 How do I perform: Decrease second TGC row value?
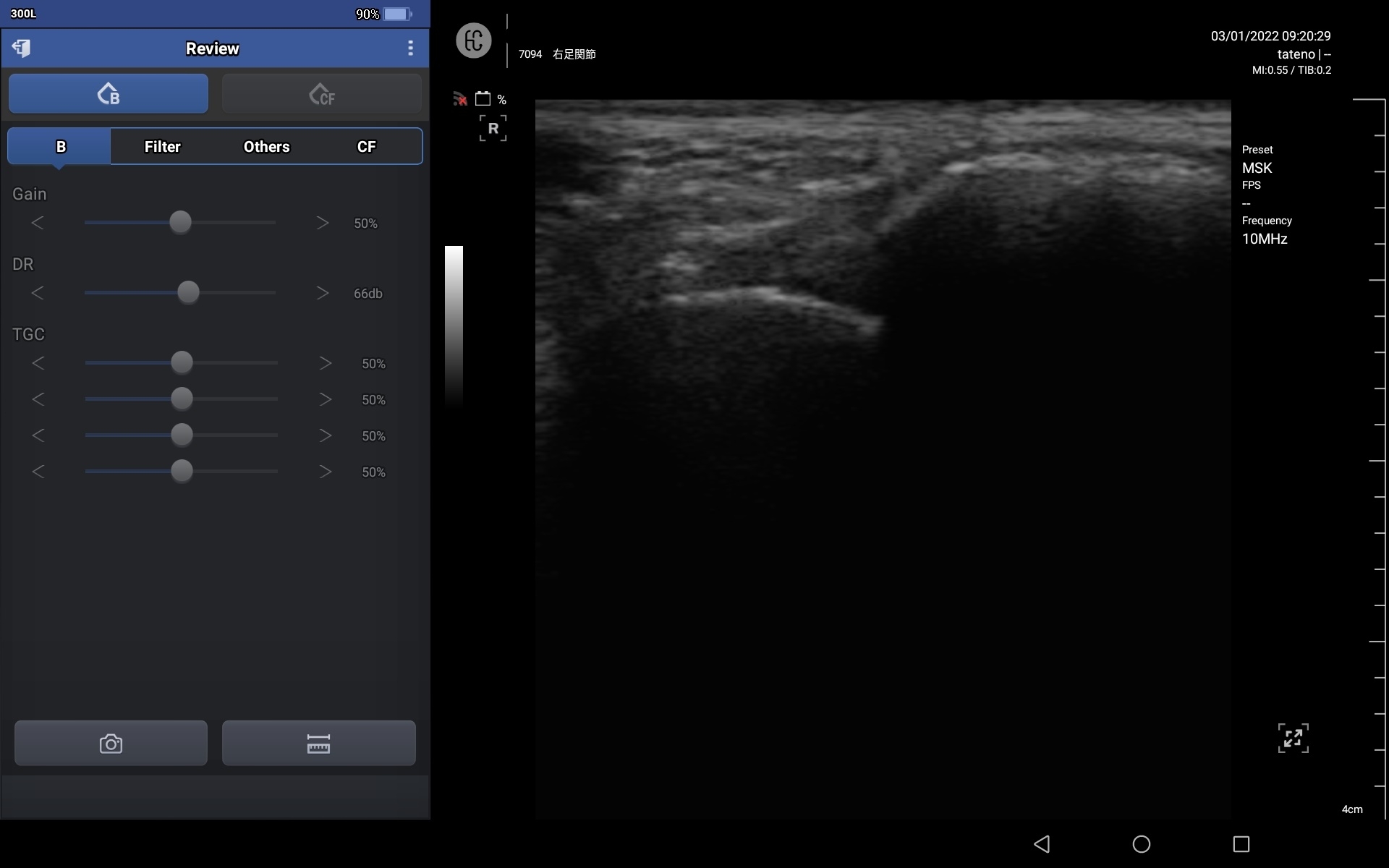pos(38,399)
